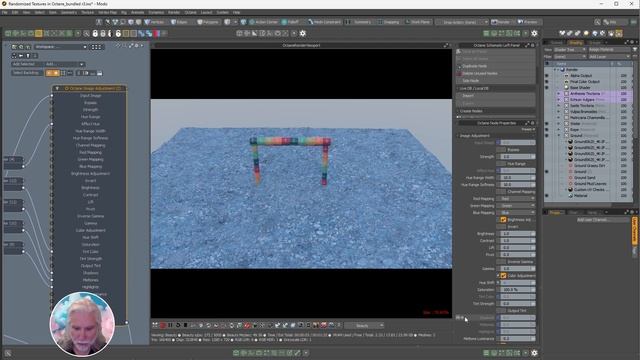Click the Render sphere icon in Shader Tree
Screen dimensions: 640x360
click(562, 70)
